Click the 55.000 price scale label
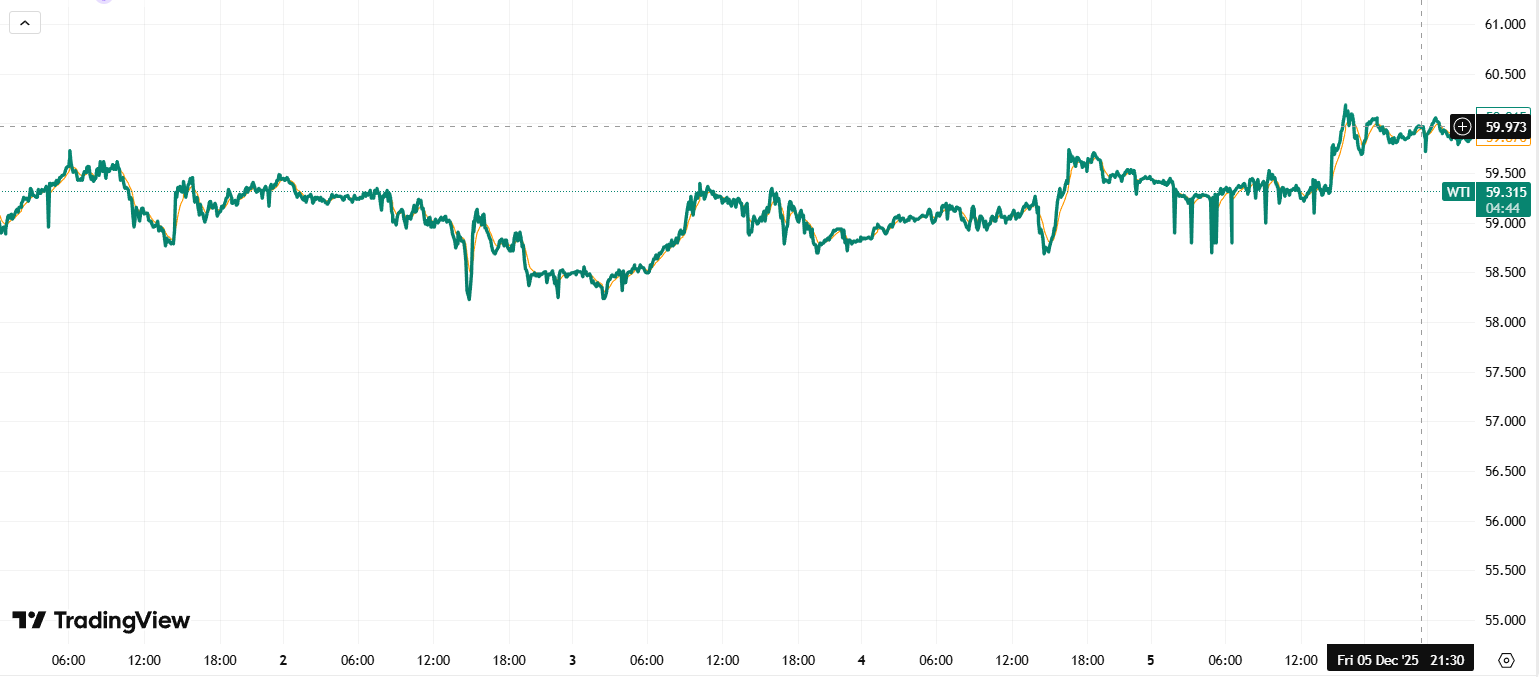Image resolution: width=1539 pixels, height=677 pixels. click(1505, 620)
